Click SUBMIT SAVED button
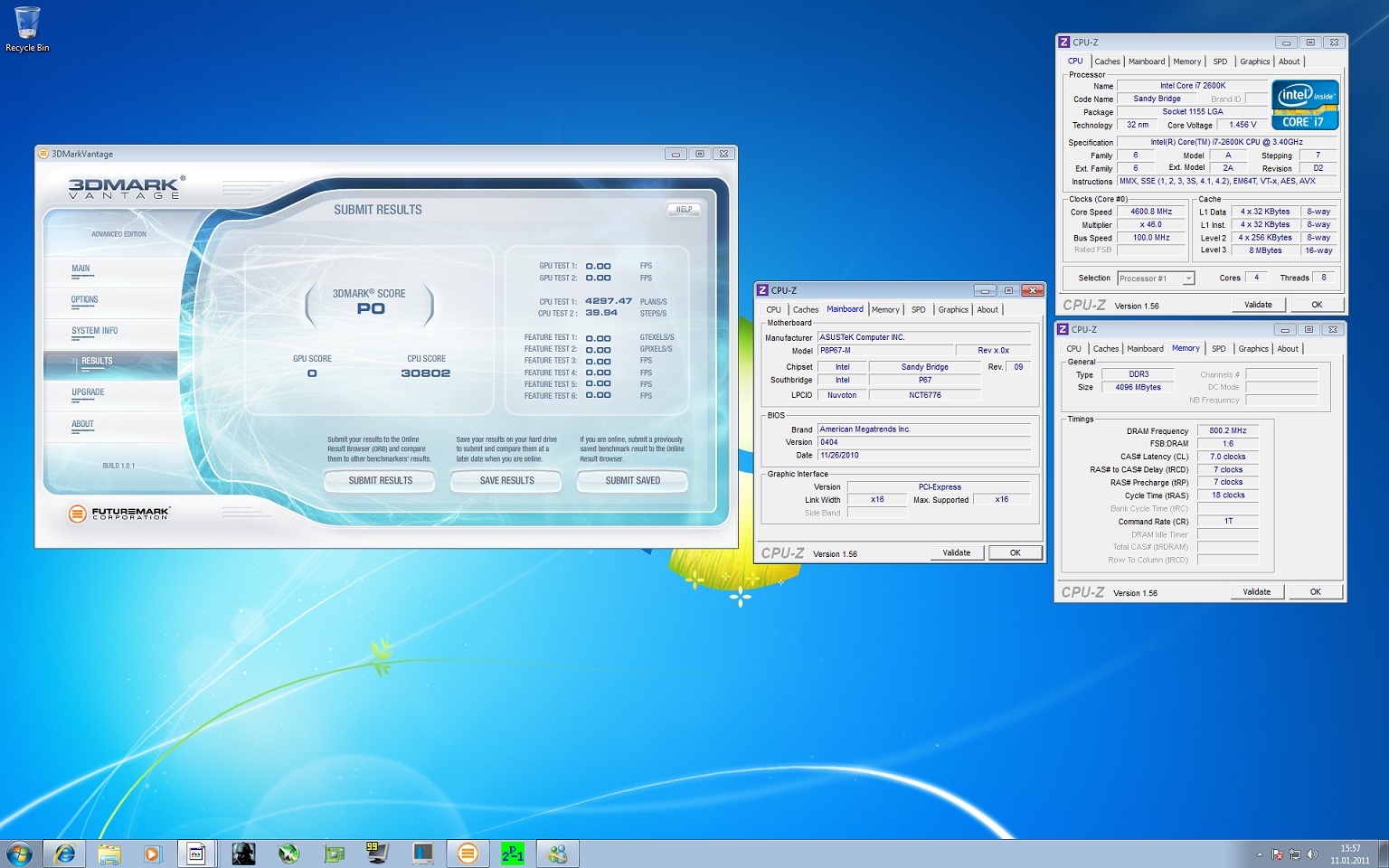1389x868 pixels. coord(633,481)
